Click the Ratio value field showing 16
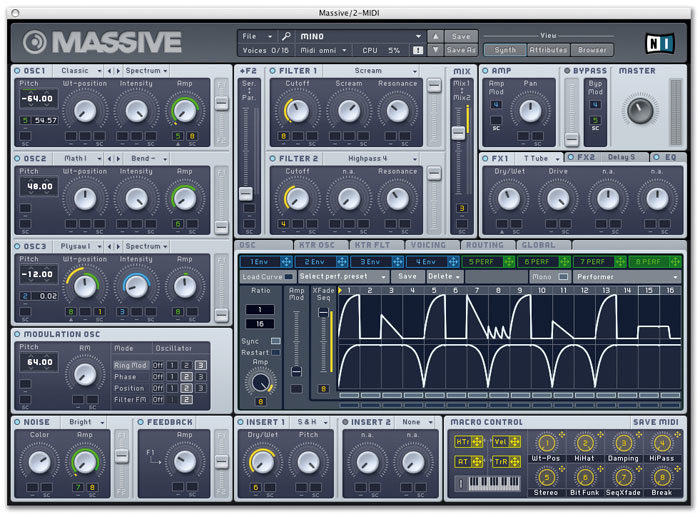700x517 pixels. tap(260, 324)
